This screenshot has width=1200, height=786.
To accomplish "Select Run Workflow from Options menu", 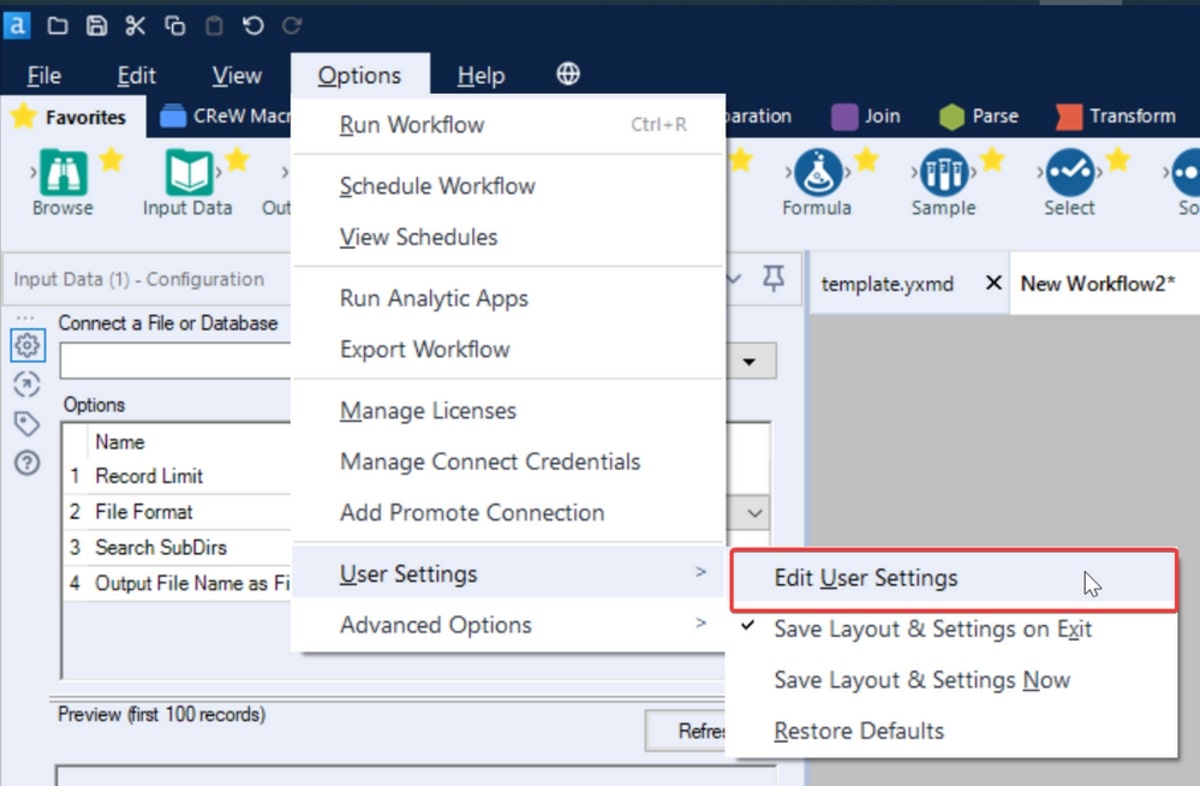I will pyautogui.click(x=412, y=125).
